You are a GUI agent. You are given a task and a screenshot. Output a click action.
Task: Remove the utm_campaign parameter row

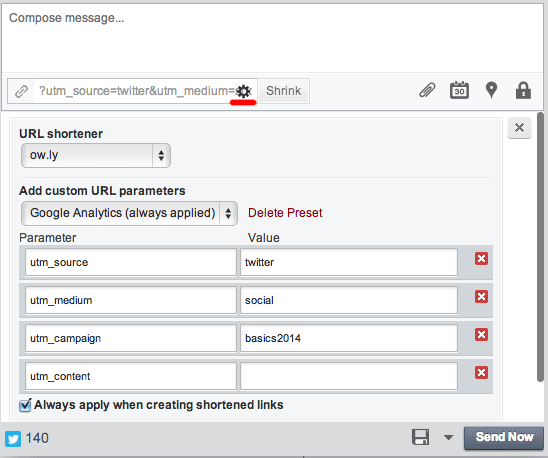481,335
